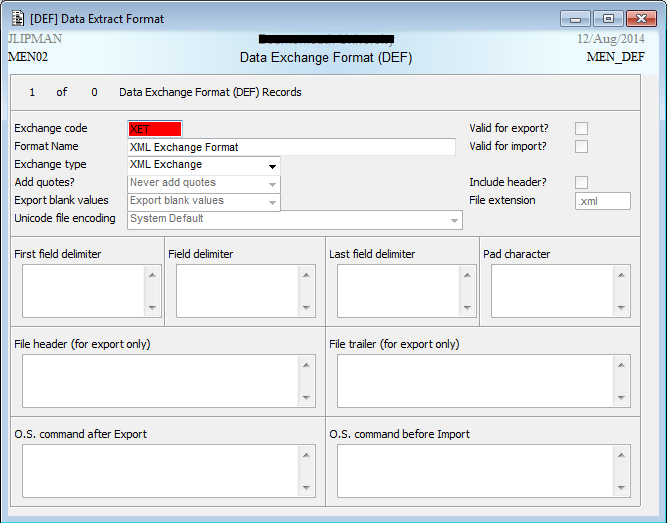Focus the File header text area
The image size is (668, 523).
click(x=160, y=381)
